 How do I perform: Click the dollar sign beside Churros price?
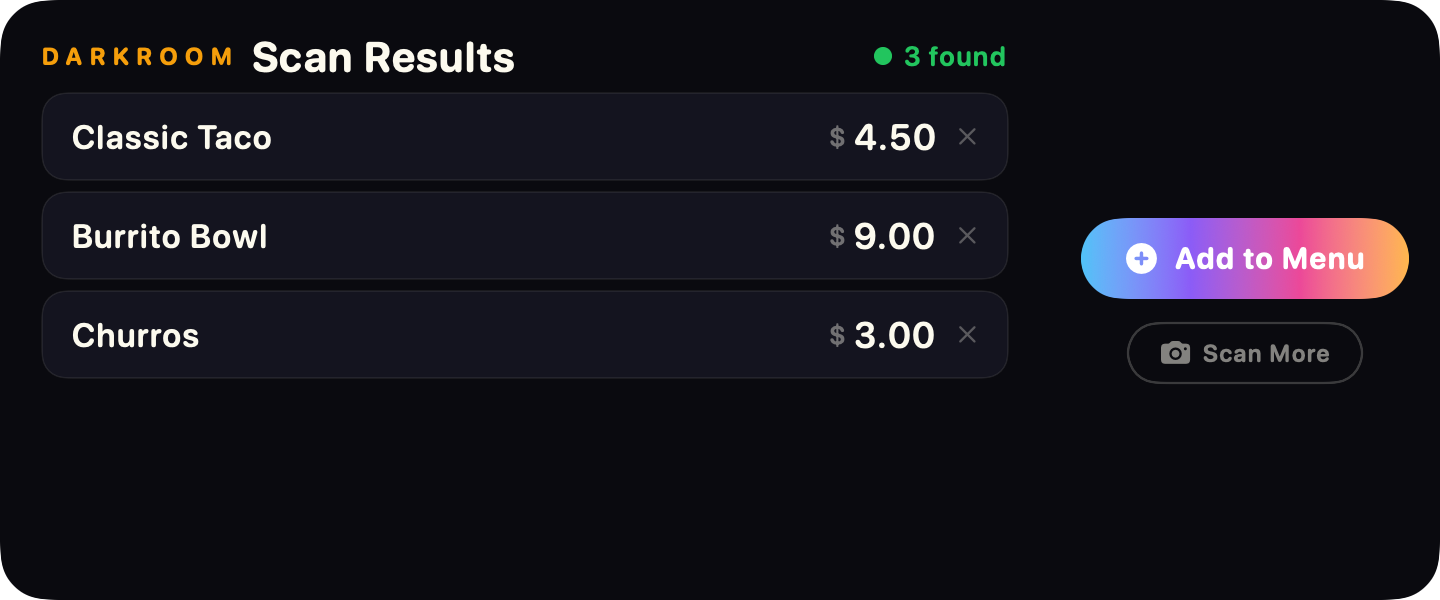click(x=837, y=335)
